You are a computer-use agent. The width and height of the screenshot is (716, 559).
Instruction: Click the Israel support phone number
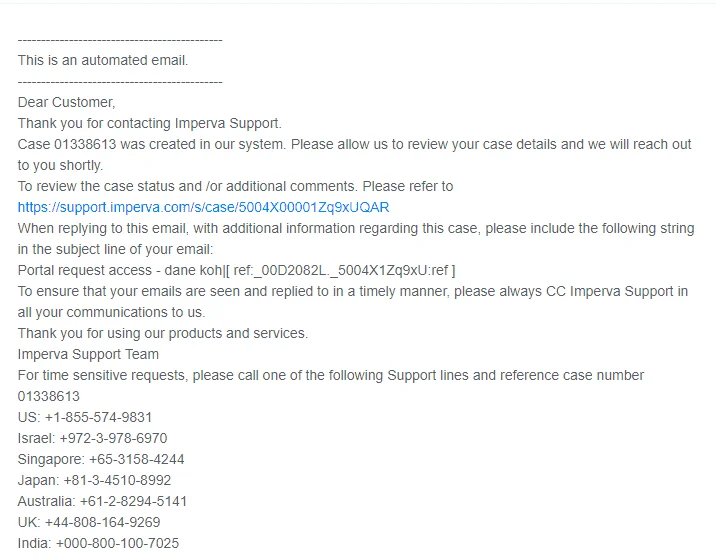(113, 438)
